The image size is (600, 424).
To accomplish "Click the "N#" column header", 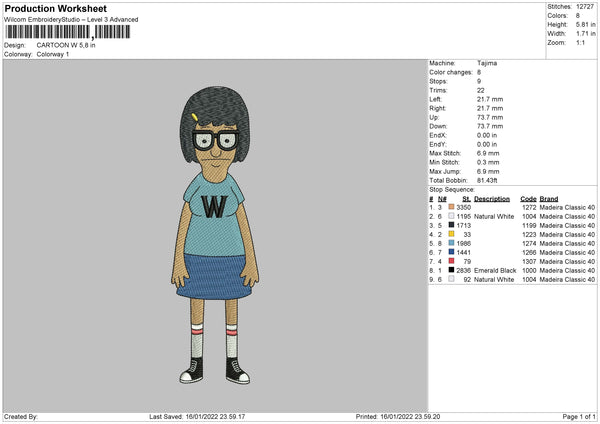I will (442, 199).
